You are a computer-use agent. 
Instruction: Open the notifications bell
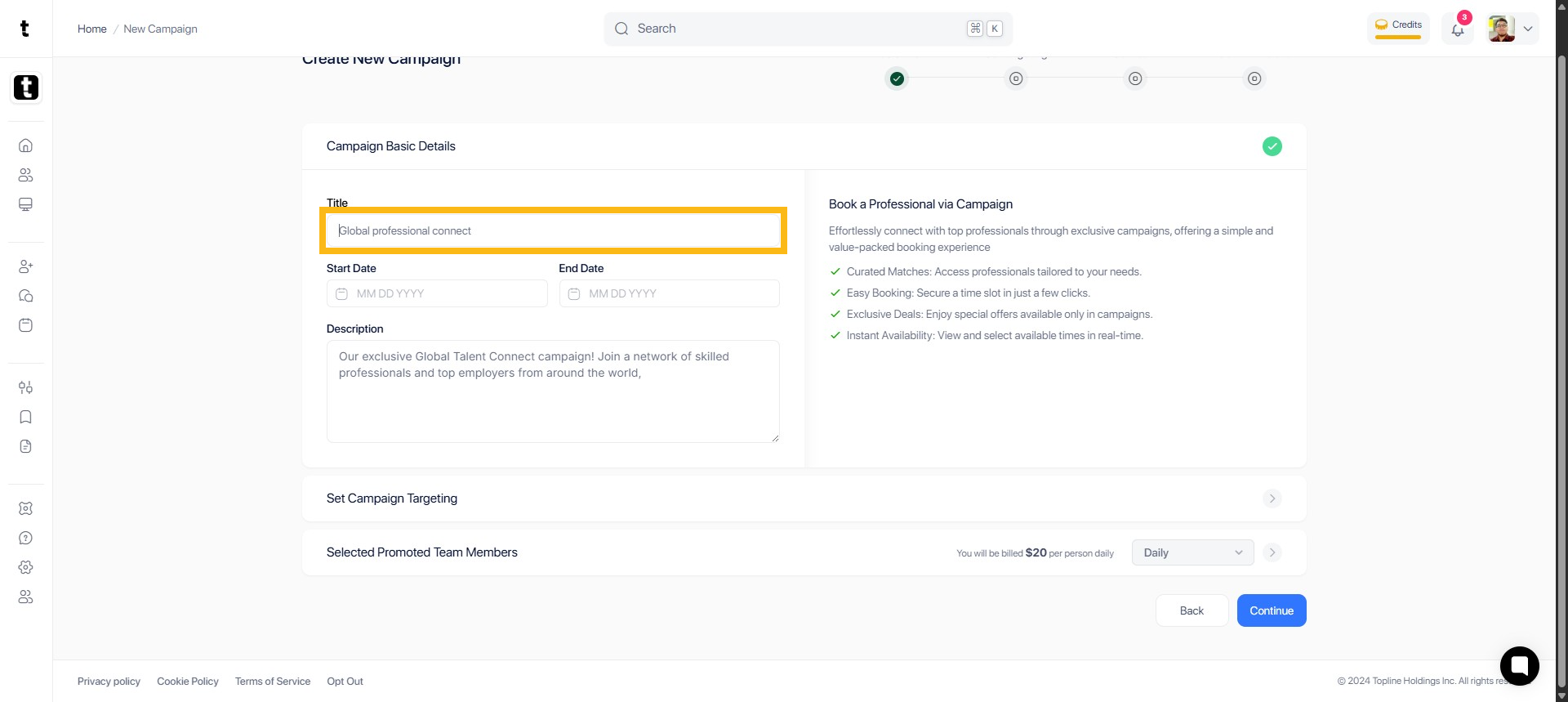(1458, 29)
